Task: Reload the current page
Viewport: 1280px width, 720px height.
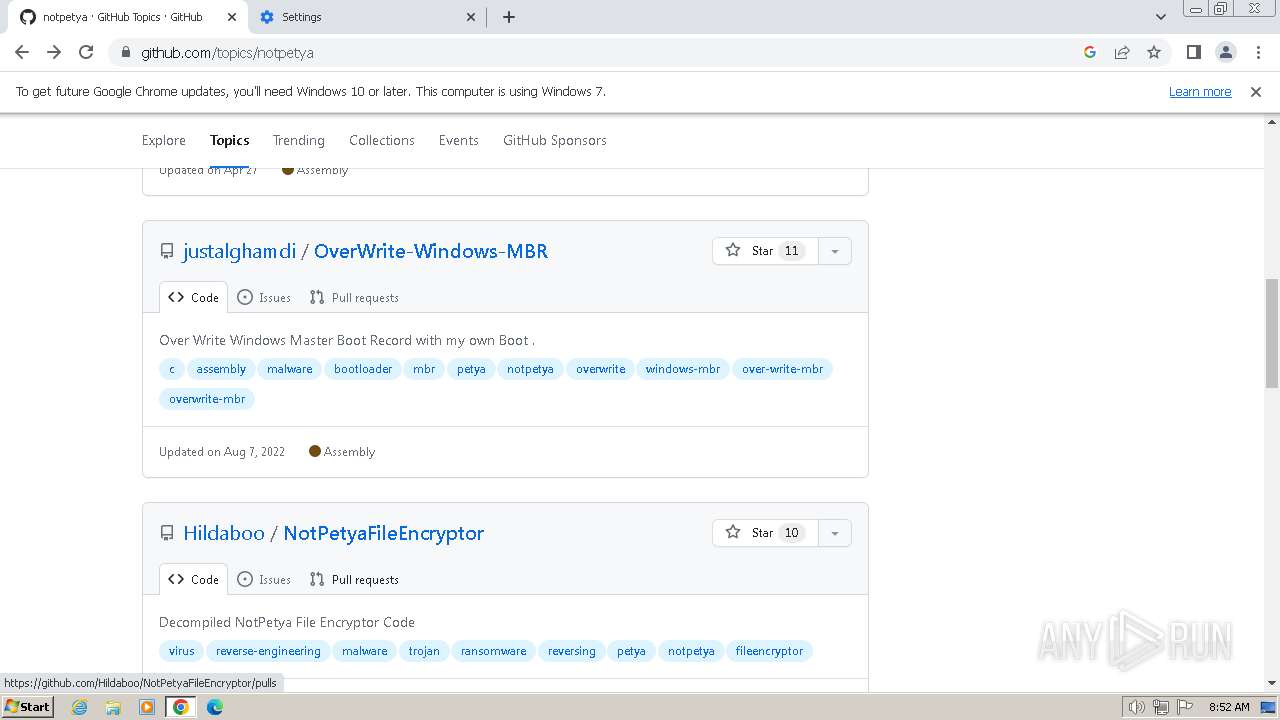Action: 86,52
